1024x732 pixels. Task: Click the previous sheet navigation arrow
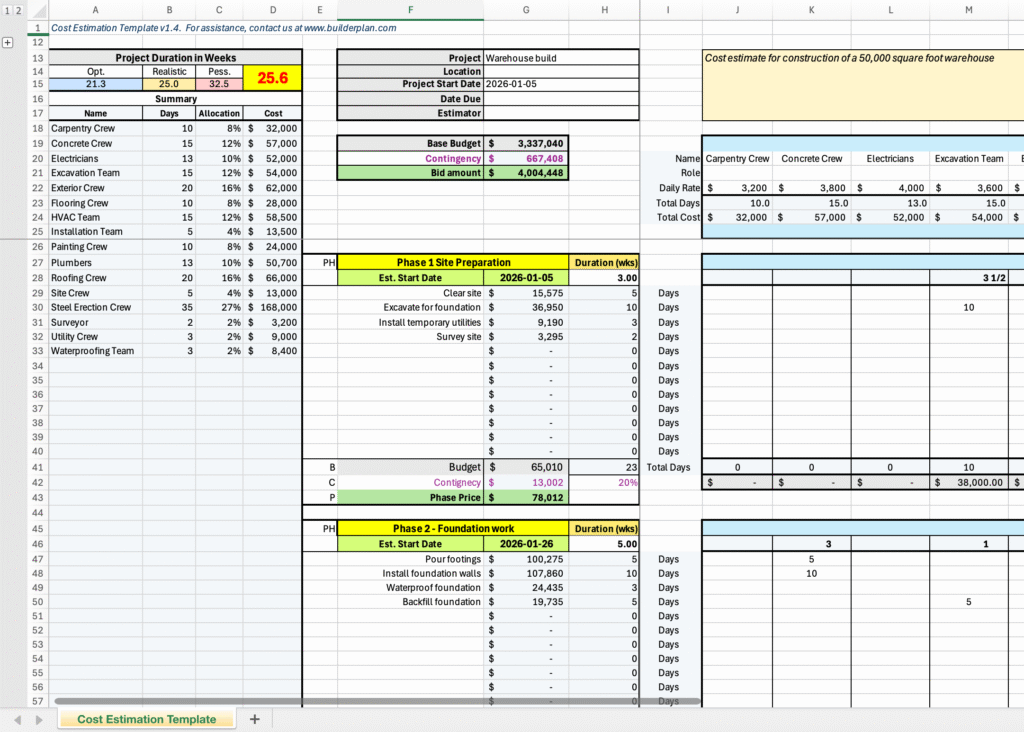(17, 719)
